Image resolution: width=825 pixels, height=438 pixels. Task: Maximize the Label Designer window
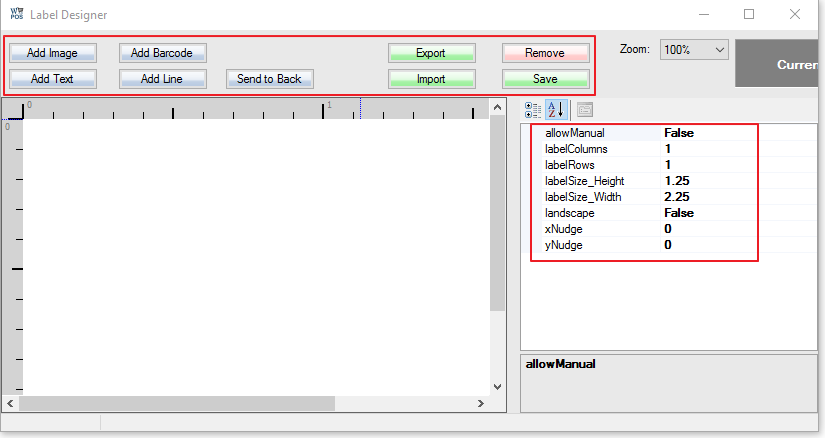749,14
